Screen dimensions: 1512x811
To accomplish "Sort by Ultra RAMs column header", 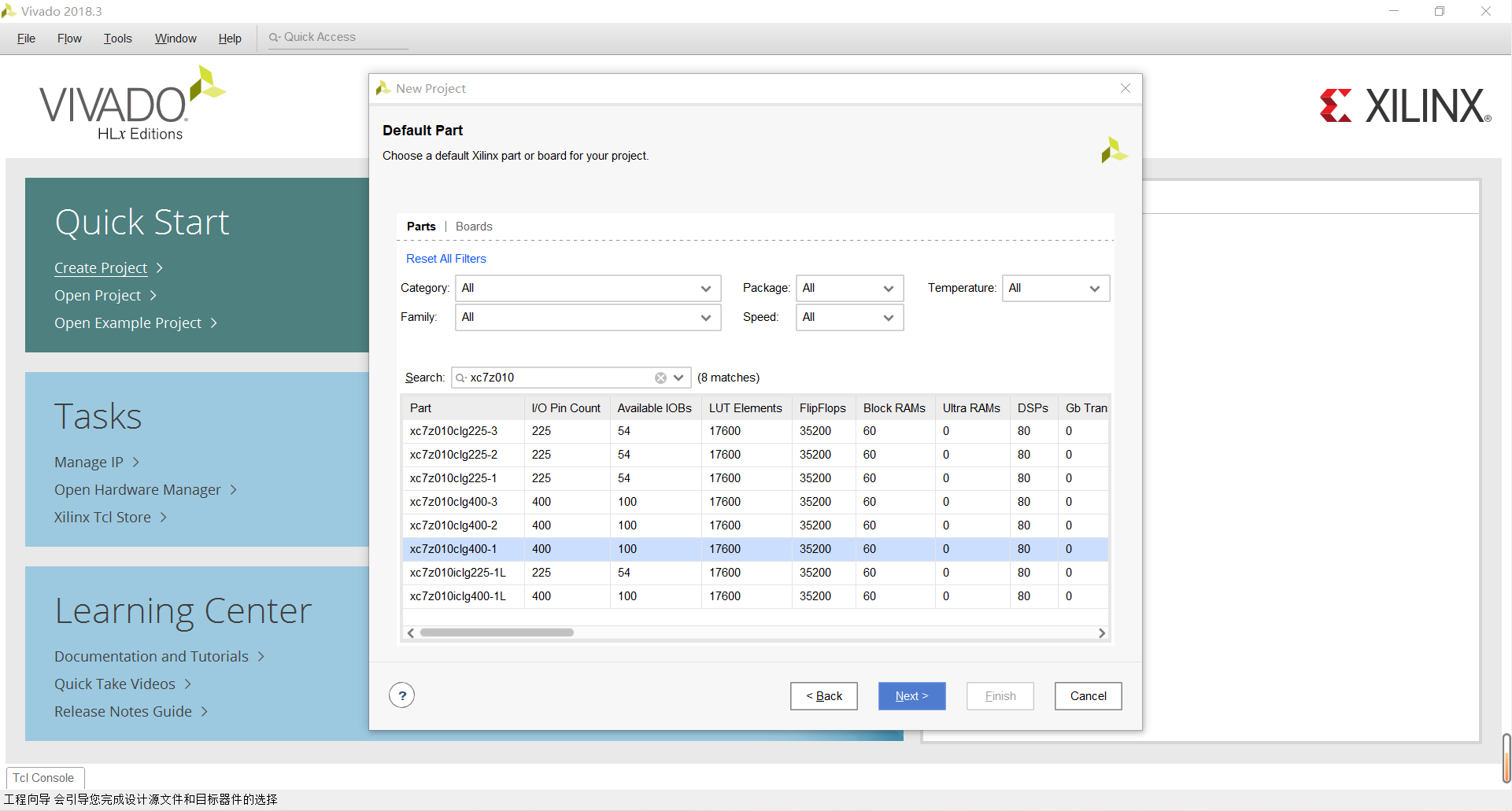I will click(x=972, y=408).
